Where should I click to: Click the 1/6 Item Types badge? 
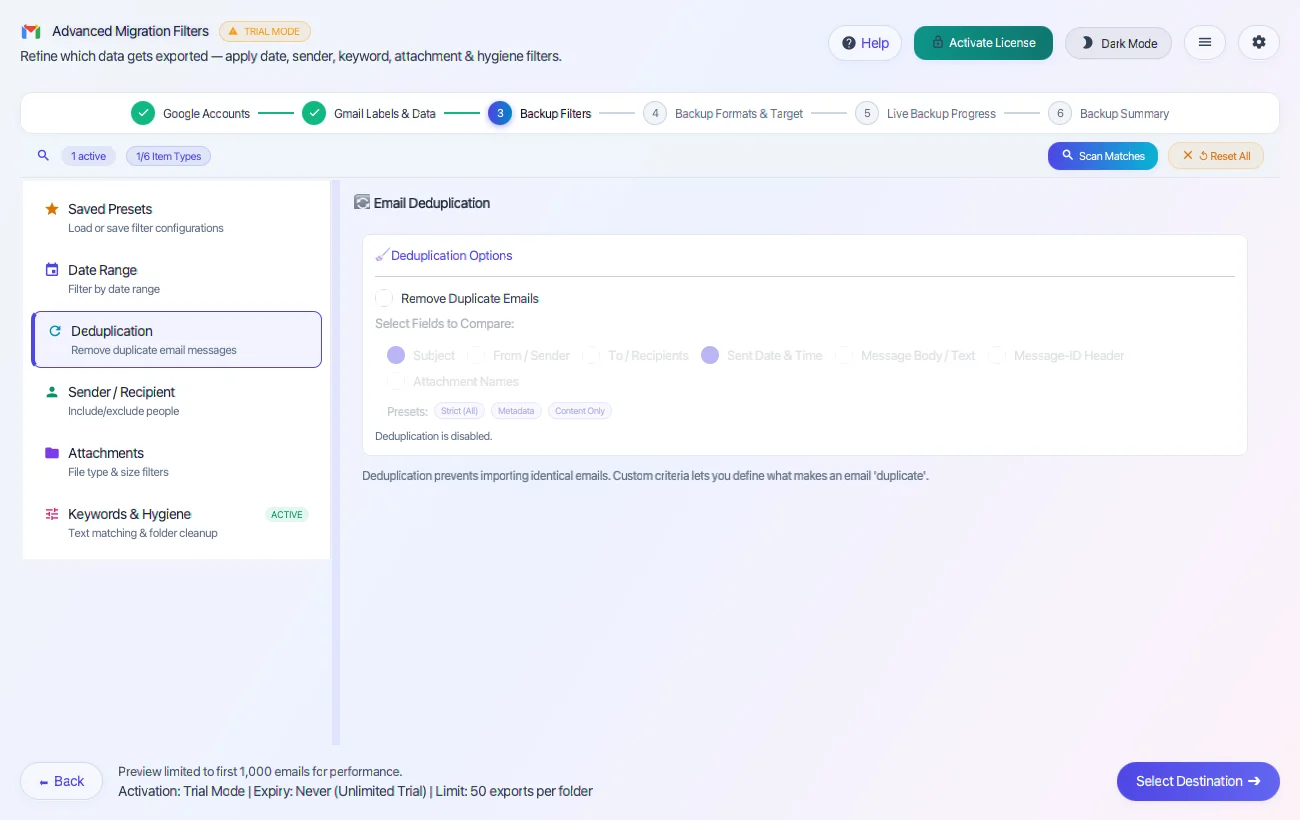pyautogui.click(x=168, y=156)
